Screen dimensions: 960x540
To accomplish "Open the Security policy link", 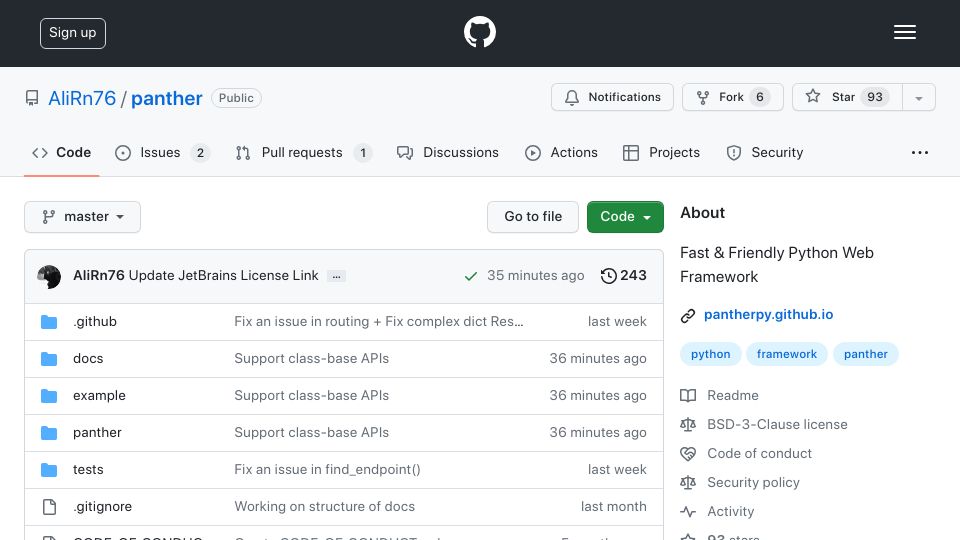I will coord(753,482).
